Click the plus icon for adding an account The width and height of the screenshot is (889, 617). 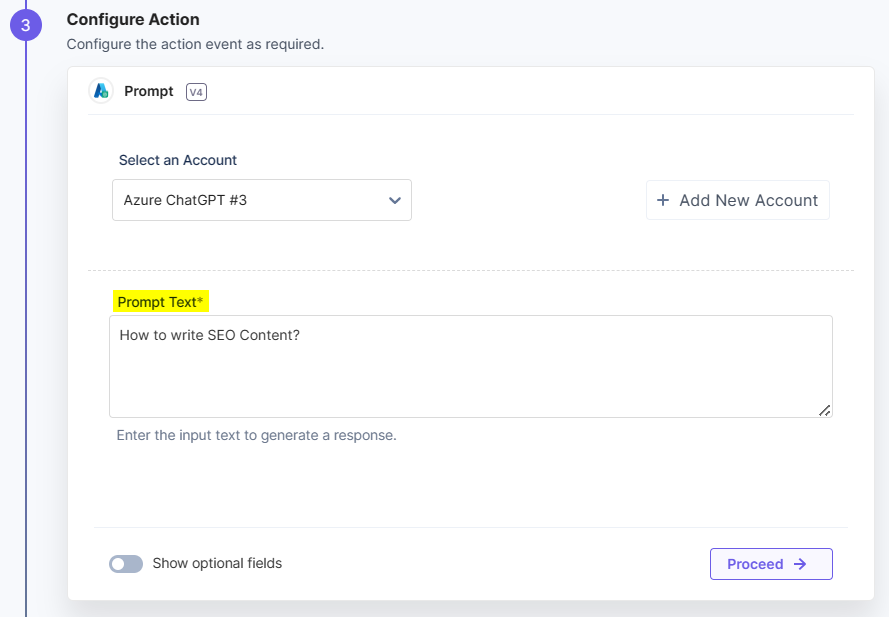point(662,200)
